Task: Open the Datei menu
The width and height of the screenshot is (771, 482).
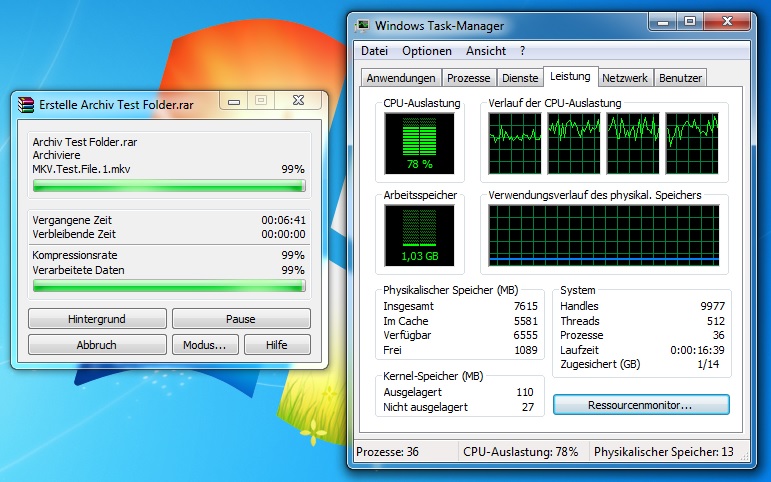Action: [x=374, y=51]
